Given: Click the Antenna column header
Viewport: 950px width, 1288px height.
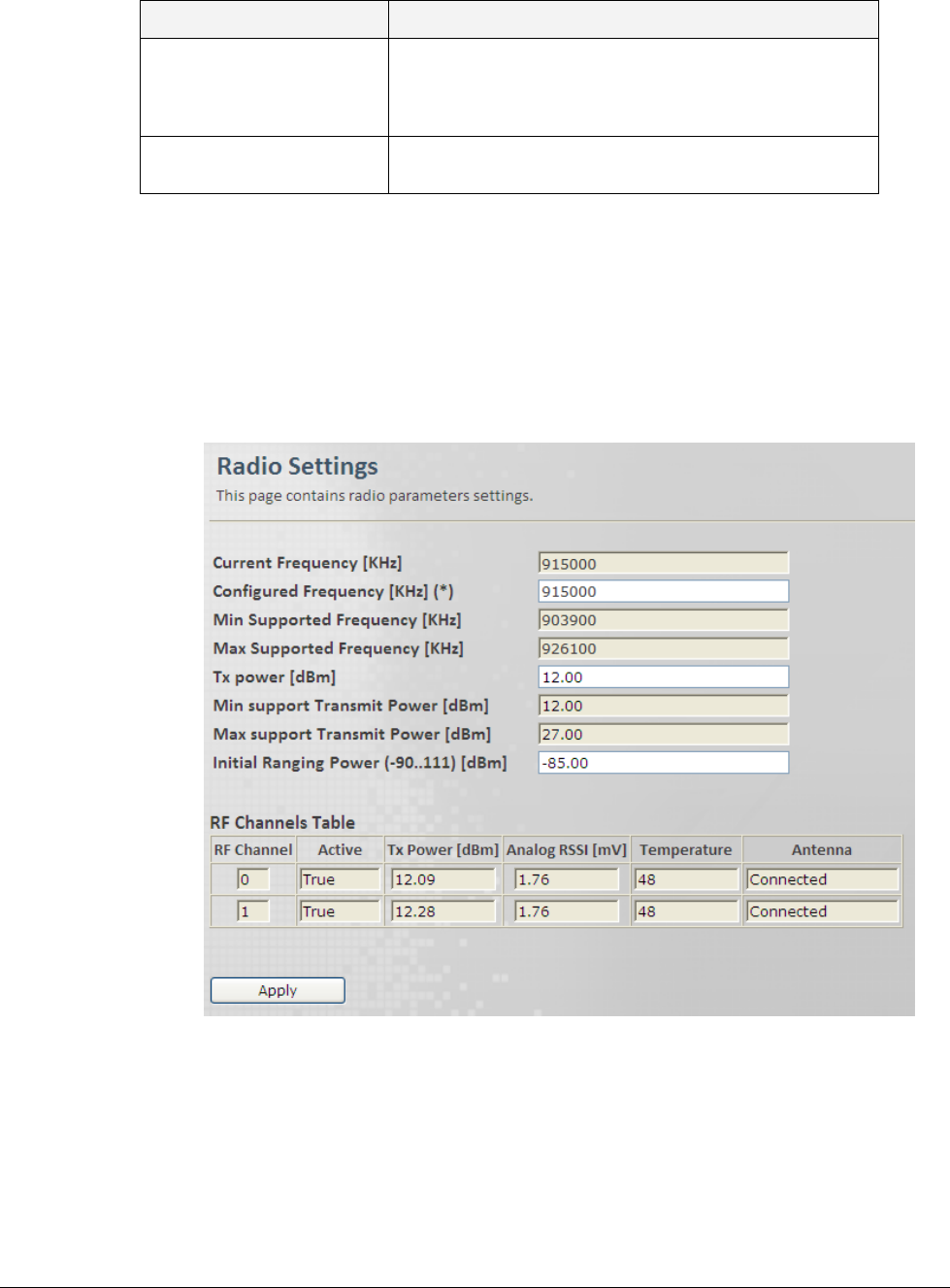Looking at the screenshot, I should pyautogui.click(x=822, y=850).
